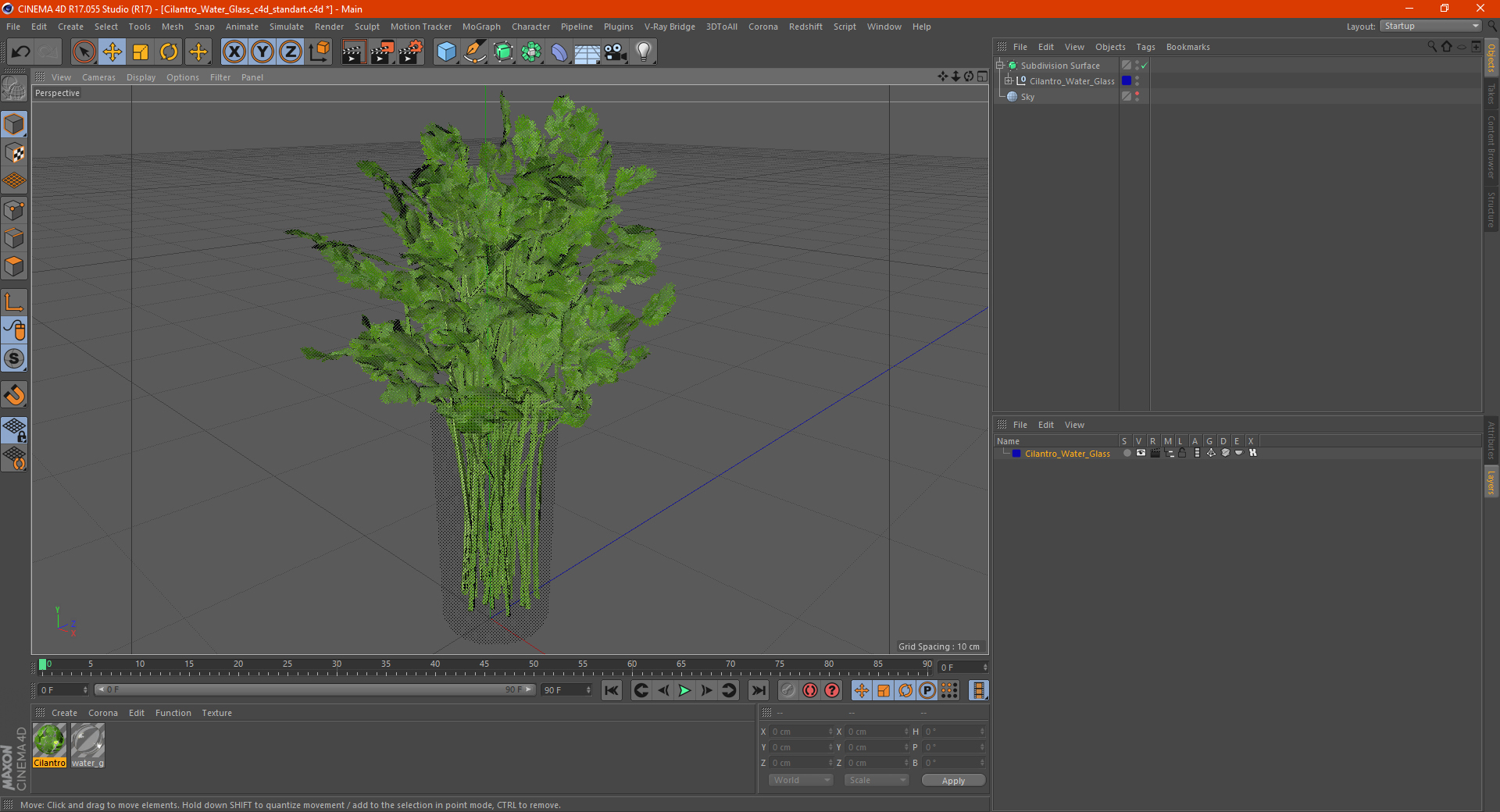Switch to the Takes side tab

(1491, 93)
